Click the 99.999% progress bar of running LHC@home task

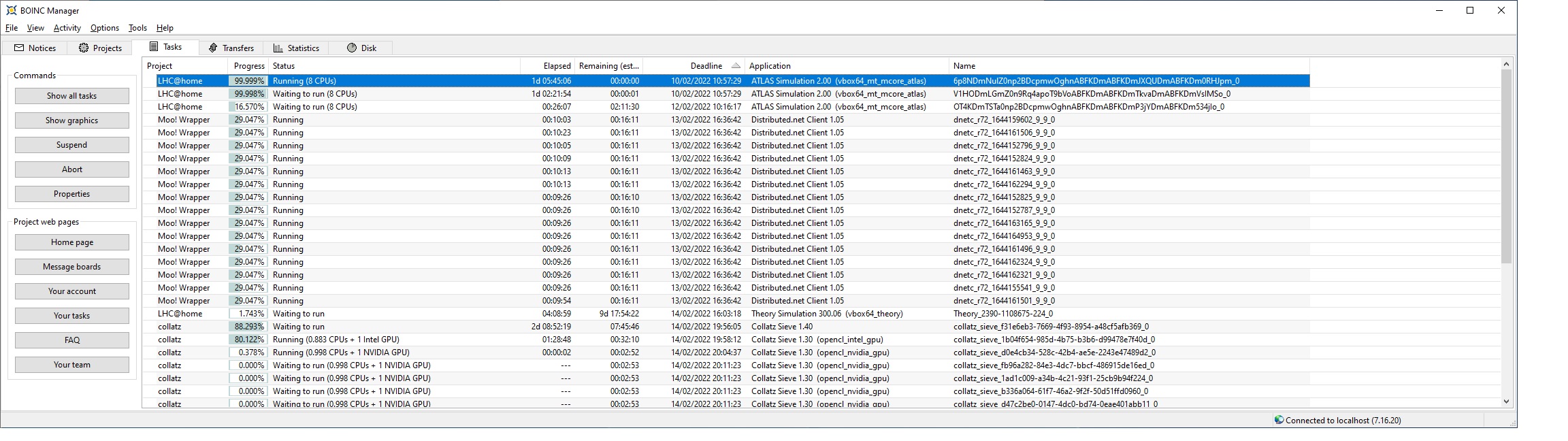click(248, 81)
